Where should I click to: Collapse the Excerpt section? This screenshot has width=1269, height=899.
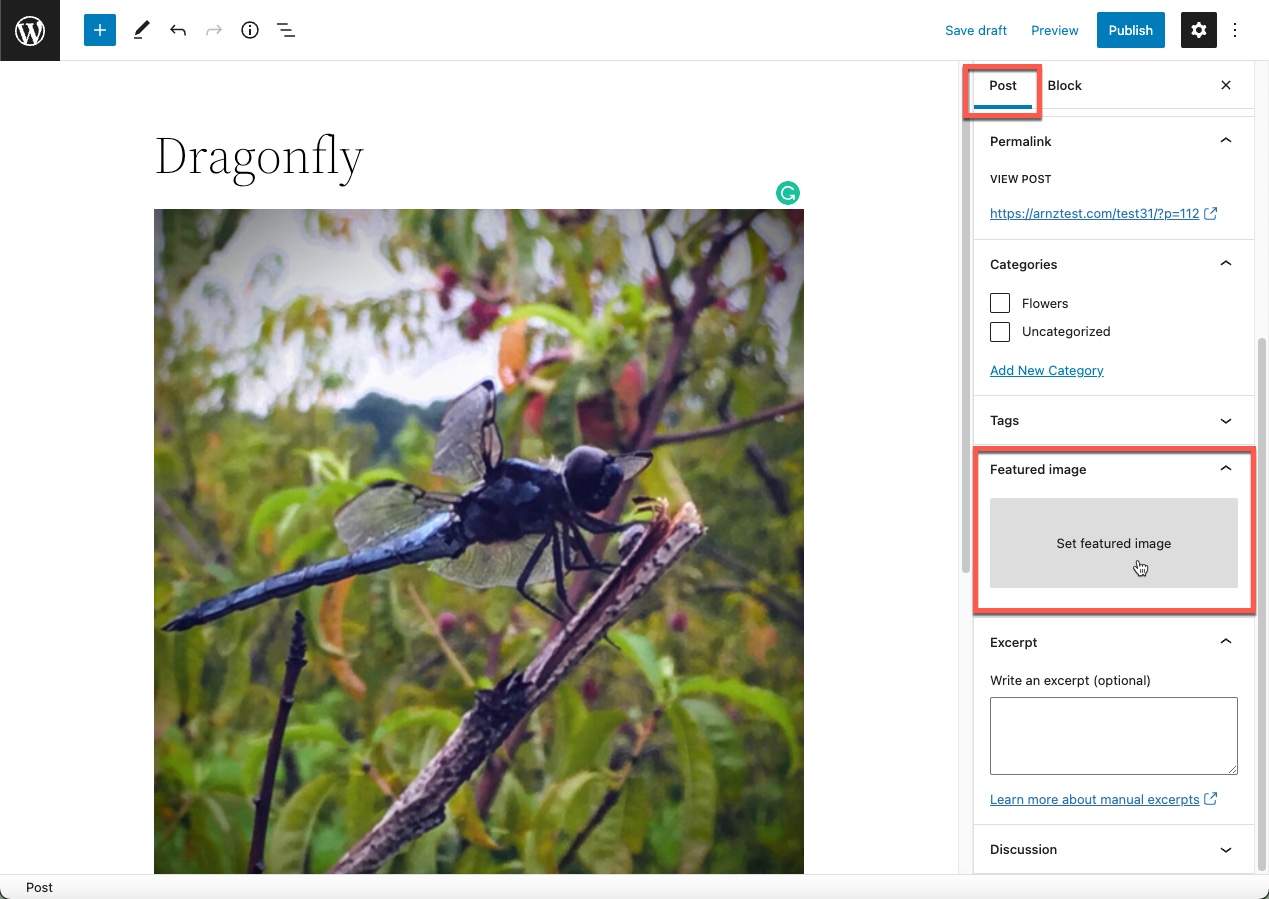1113,642
